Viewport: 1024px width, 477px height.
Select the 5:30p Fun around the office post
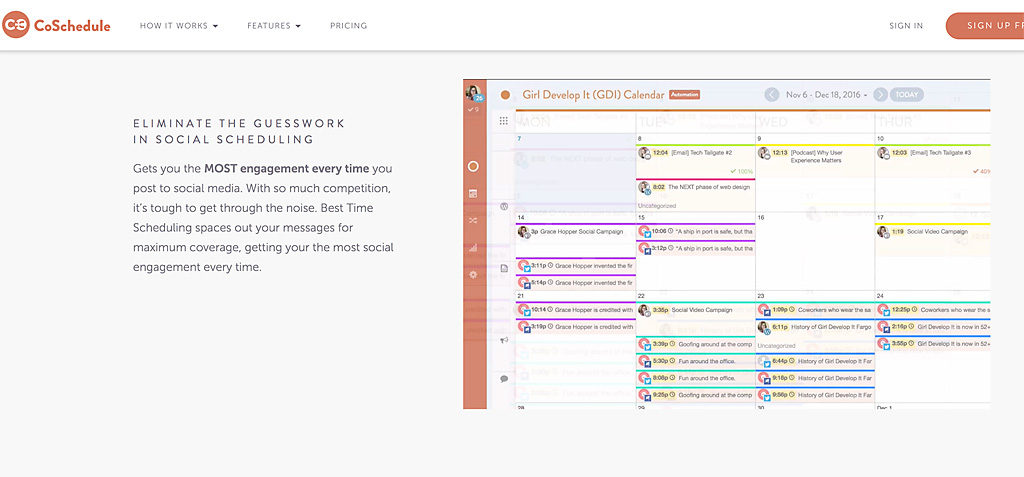[x=695, y=361]
